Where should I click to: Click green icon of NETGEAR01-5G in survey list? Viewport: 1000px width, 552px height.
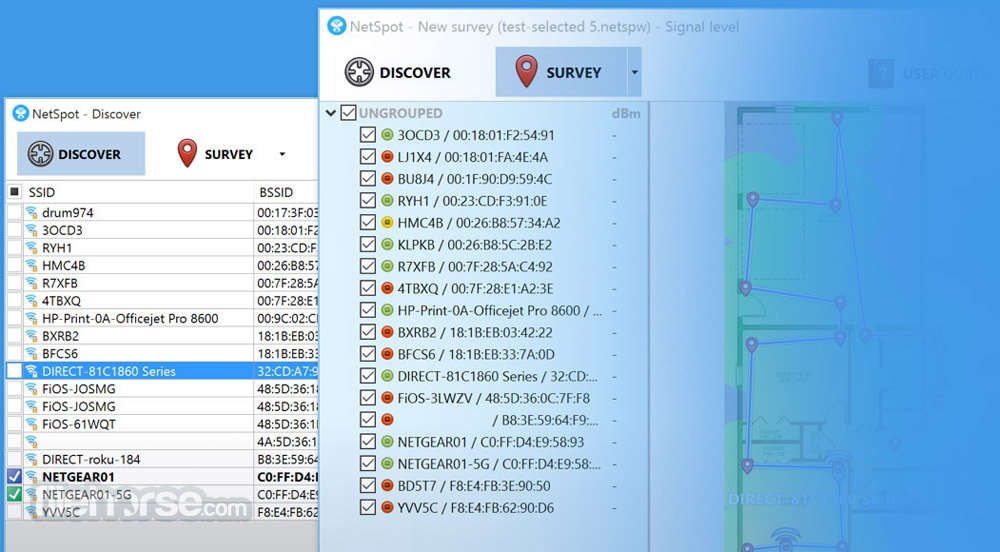(386, 463)
